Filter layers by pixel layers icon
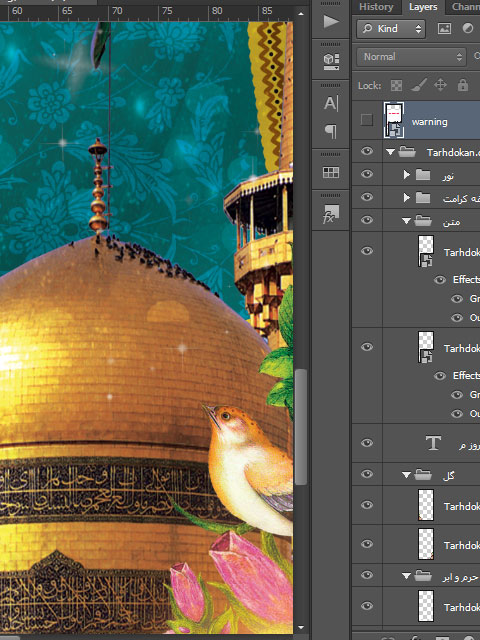 coord(444,28)
